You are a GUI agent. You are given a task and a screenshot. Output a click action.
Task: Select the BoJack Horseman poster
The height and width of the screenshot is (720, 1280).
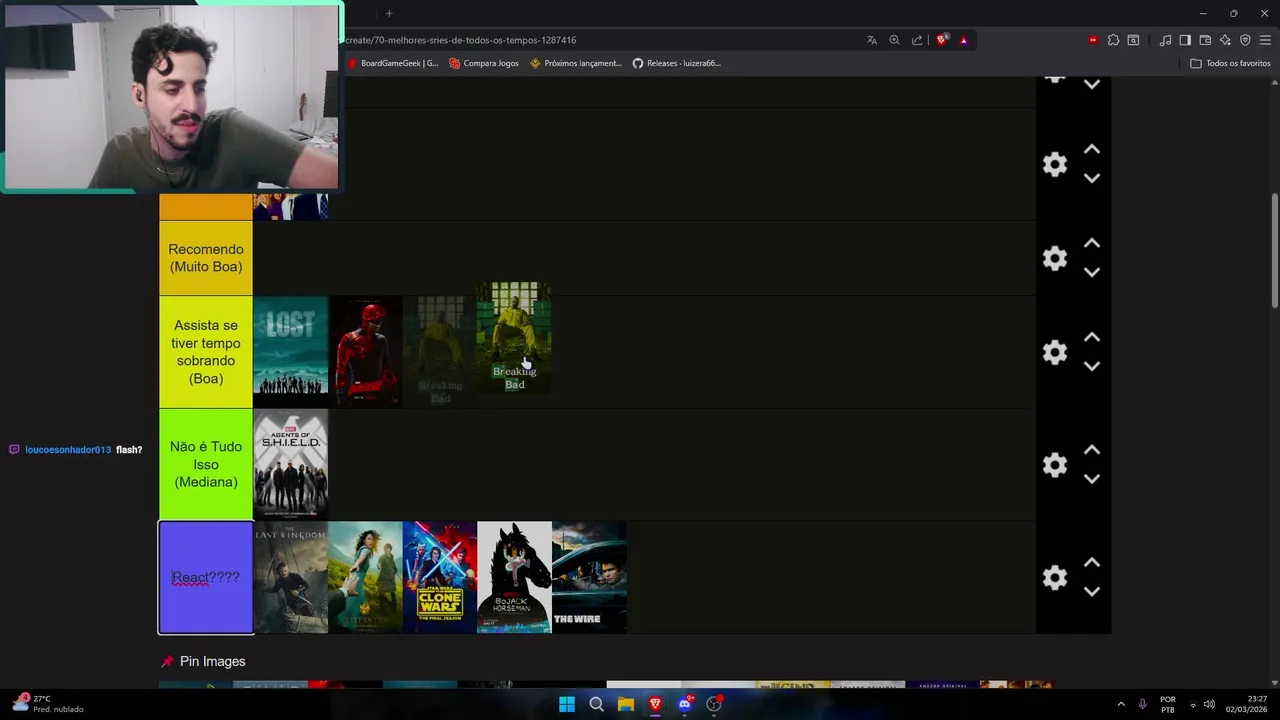point(514,577)
